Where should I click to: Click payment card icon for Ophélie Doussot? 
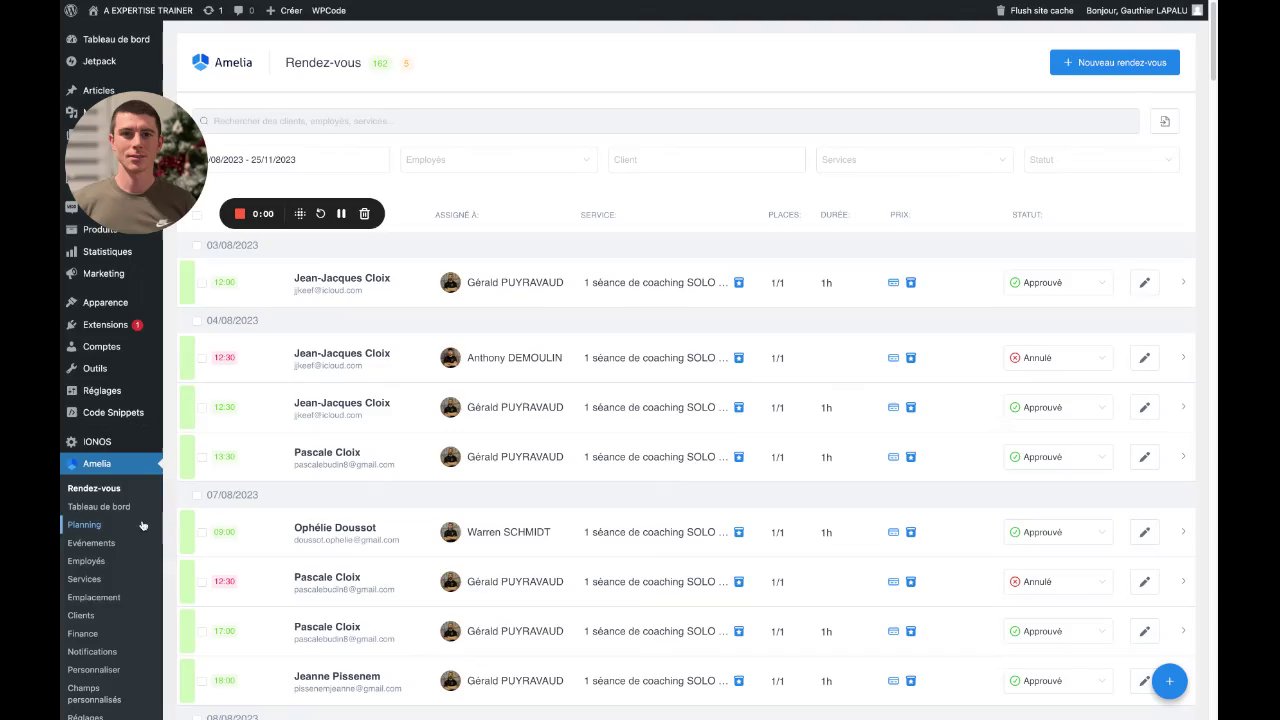coord(893,532)
